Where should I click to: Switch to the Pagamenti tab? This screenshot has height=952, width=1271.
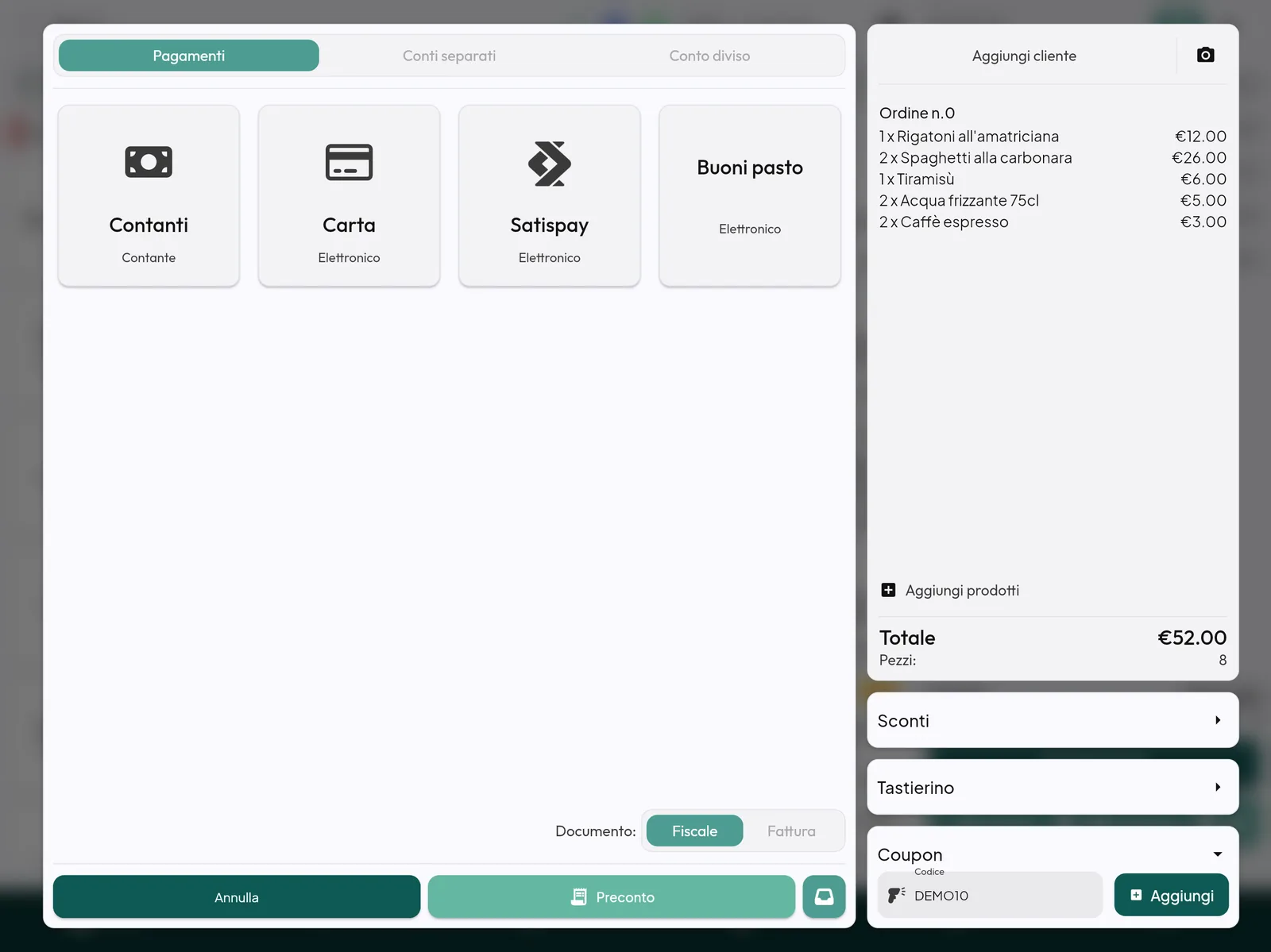tap(189, 56)
